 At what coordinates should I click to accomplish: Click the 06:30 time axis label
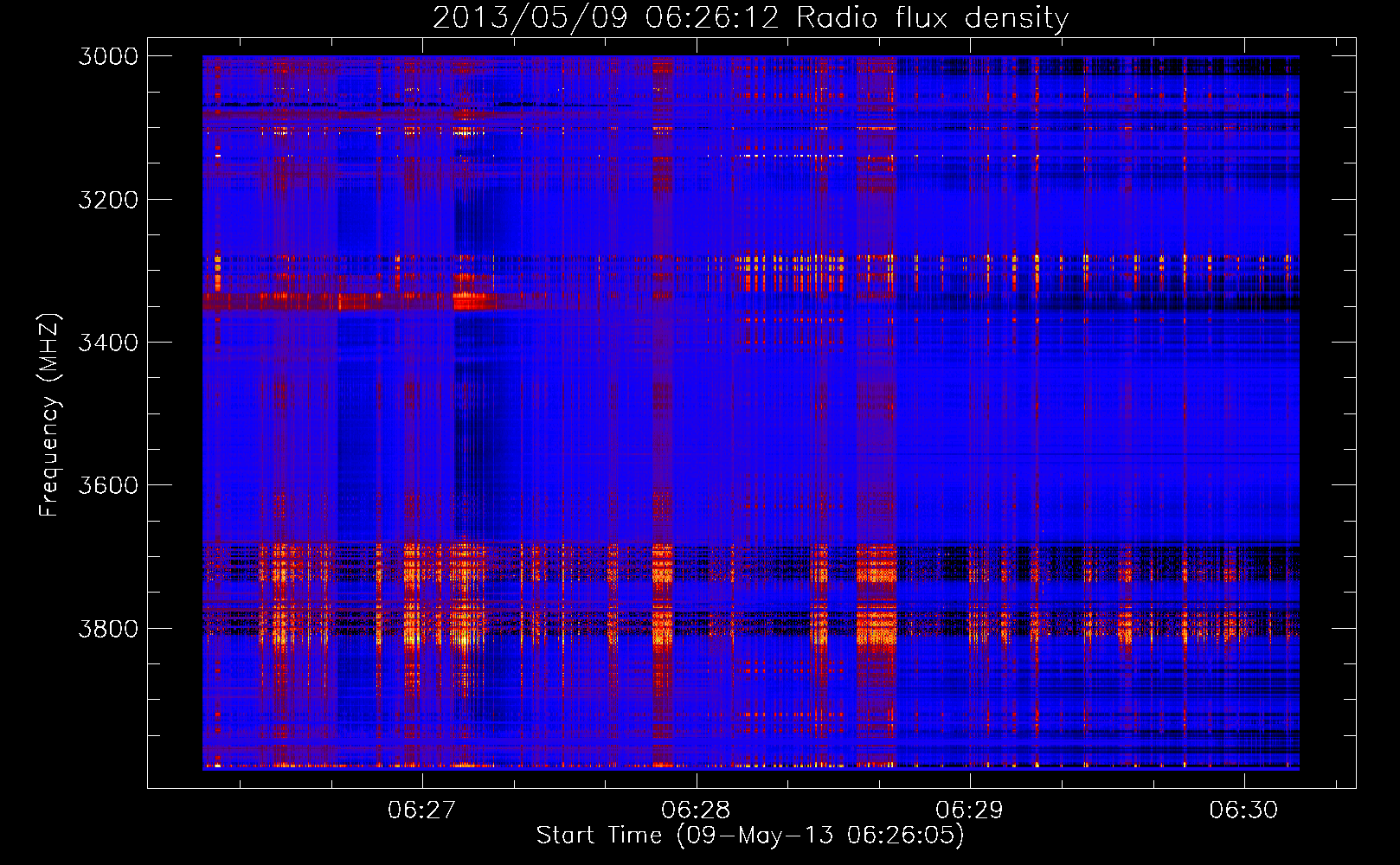point(1243,811)
